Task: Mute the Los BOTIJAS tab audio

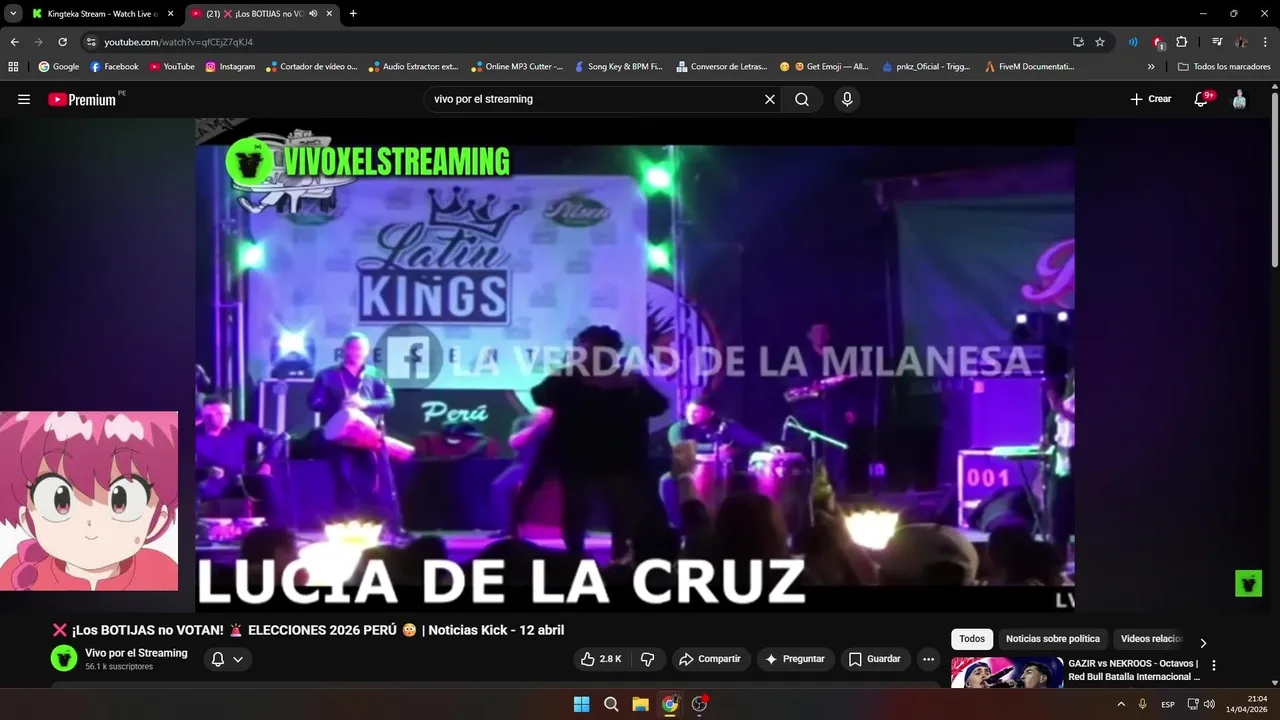Action: (x=313, y=14)
